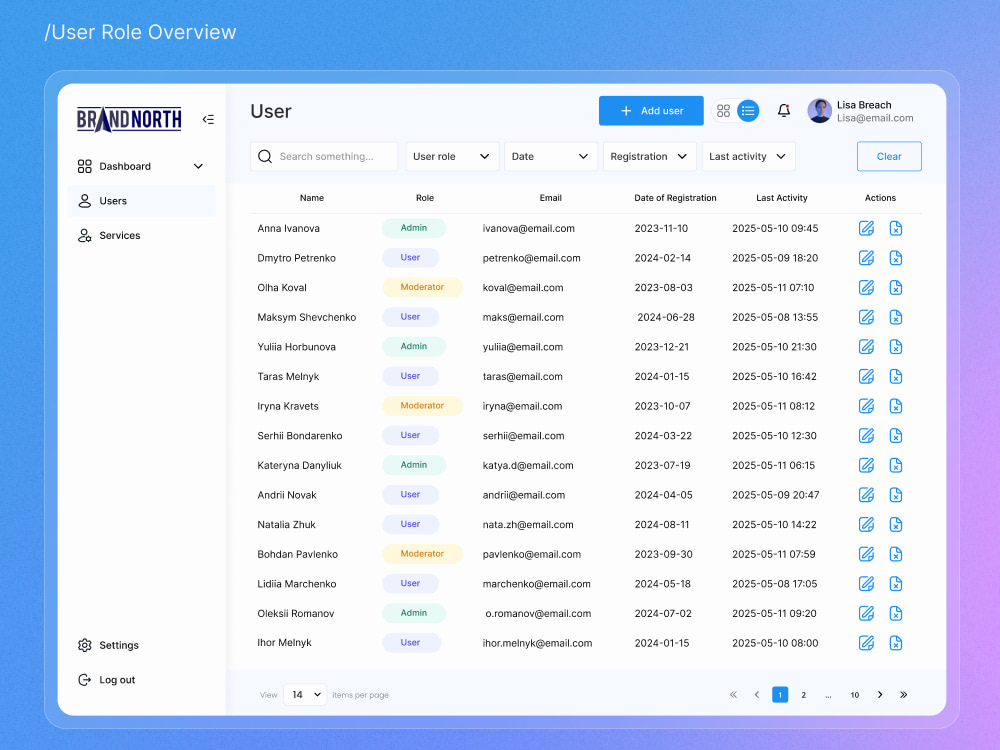Edit Maksym Shevchenko's record
The height and width of the screenshot is (750, 1000).
pos(866,318)
